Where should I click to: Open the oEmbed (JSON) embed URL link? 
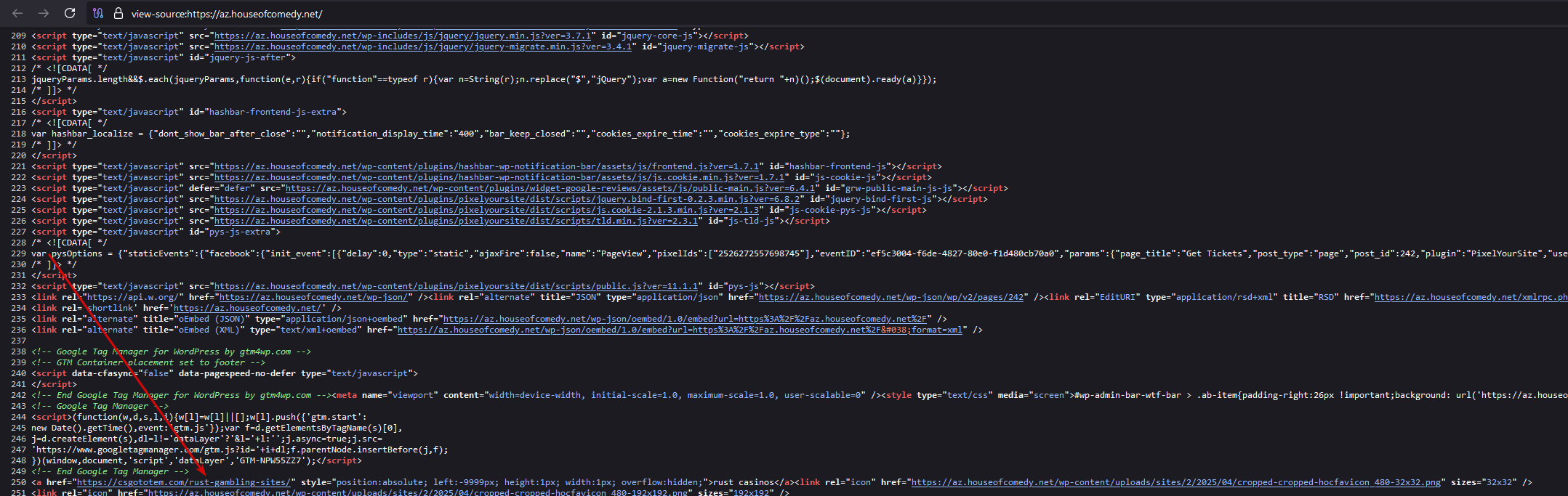pos(685,319)
